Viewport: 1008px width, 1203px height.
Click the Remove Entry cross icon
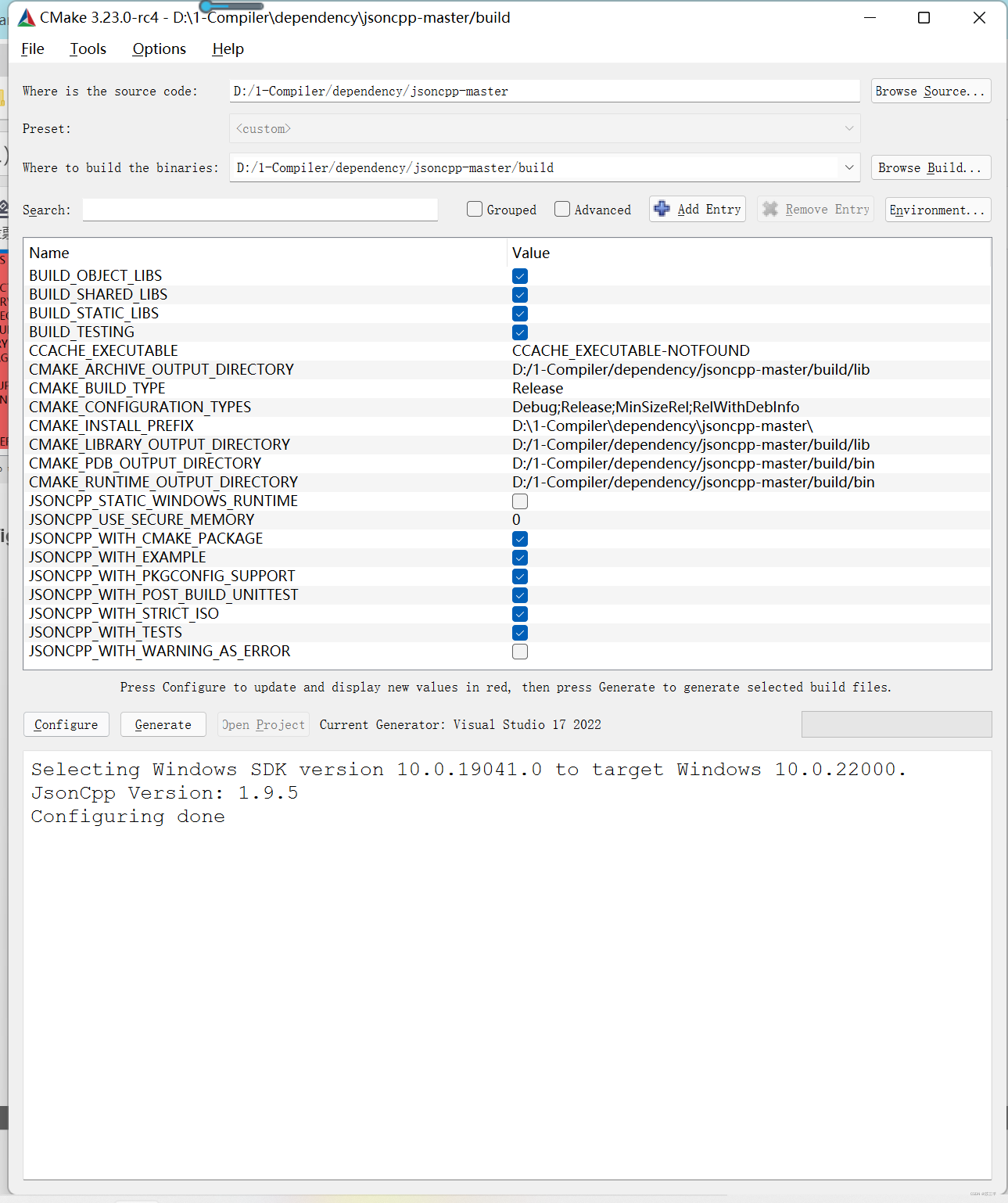[x=770, y=209]
